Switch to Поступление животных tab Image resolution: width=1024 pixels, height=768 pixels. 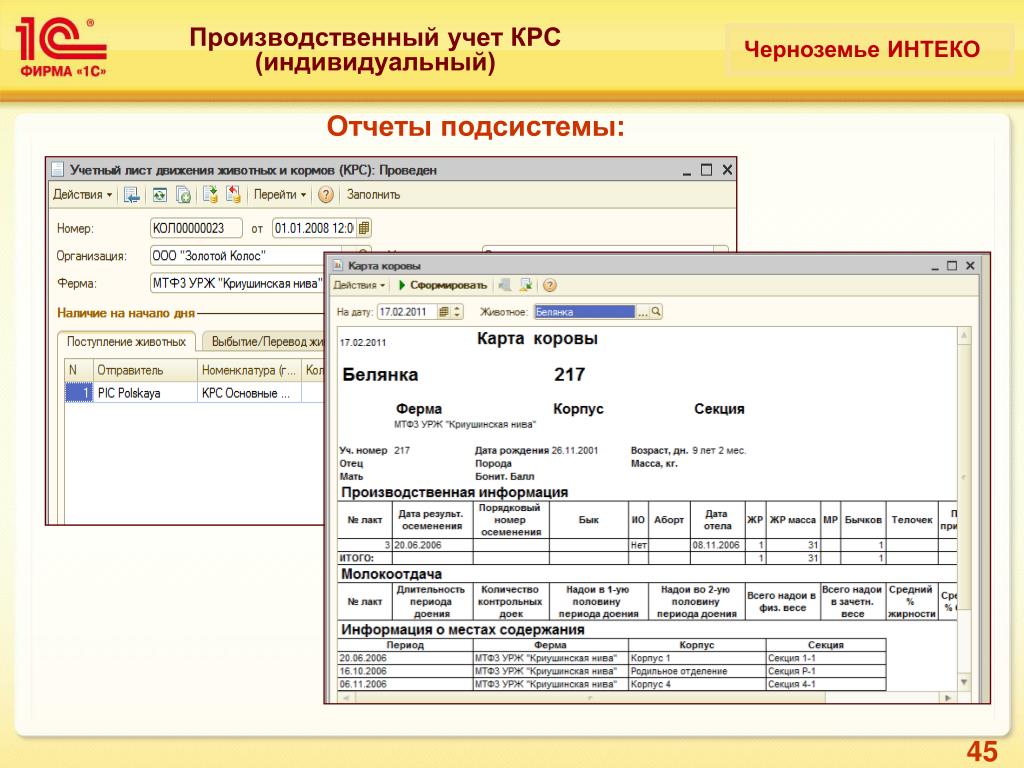pyautogui.click(x=126, y=342)
